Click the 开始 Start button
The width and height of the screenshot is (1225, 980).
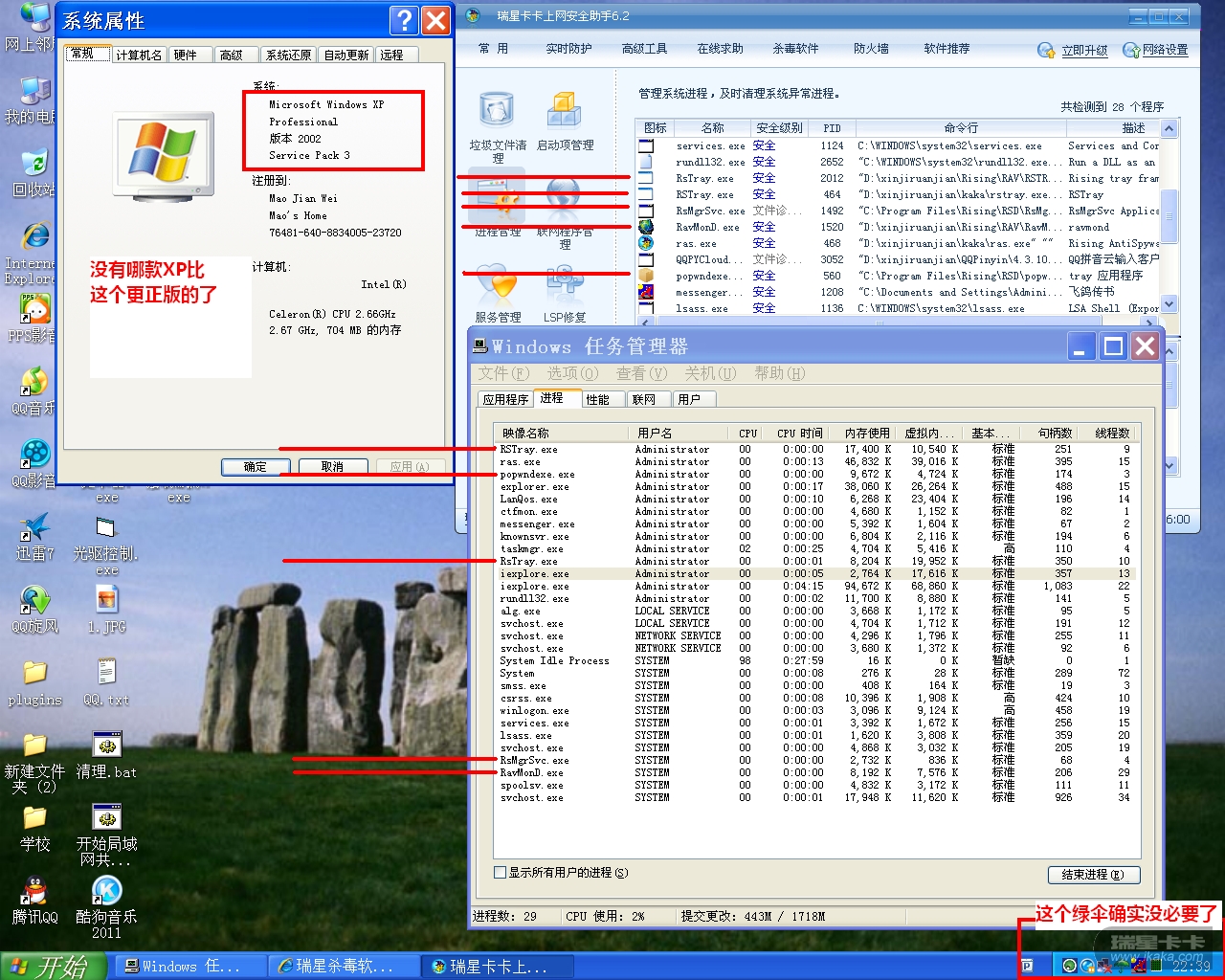click(54, 967)
